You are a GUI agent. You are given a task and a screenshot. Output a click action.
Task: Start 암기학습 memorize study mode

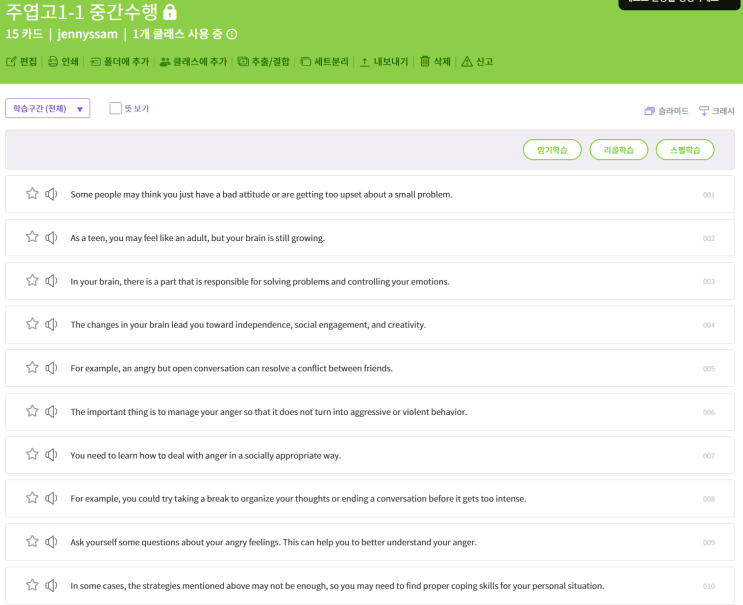(552, 150)
